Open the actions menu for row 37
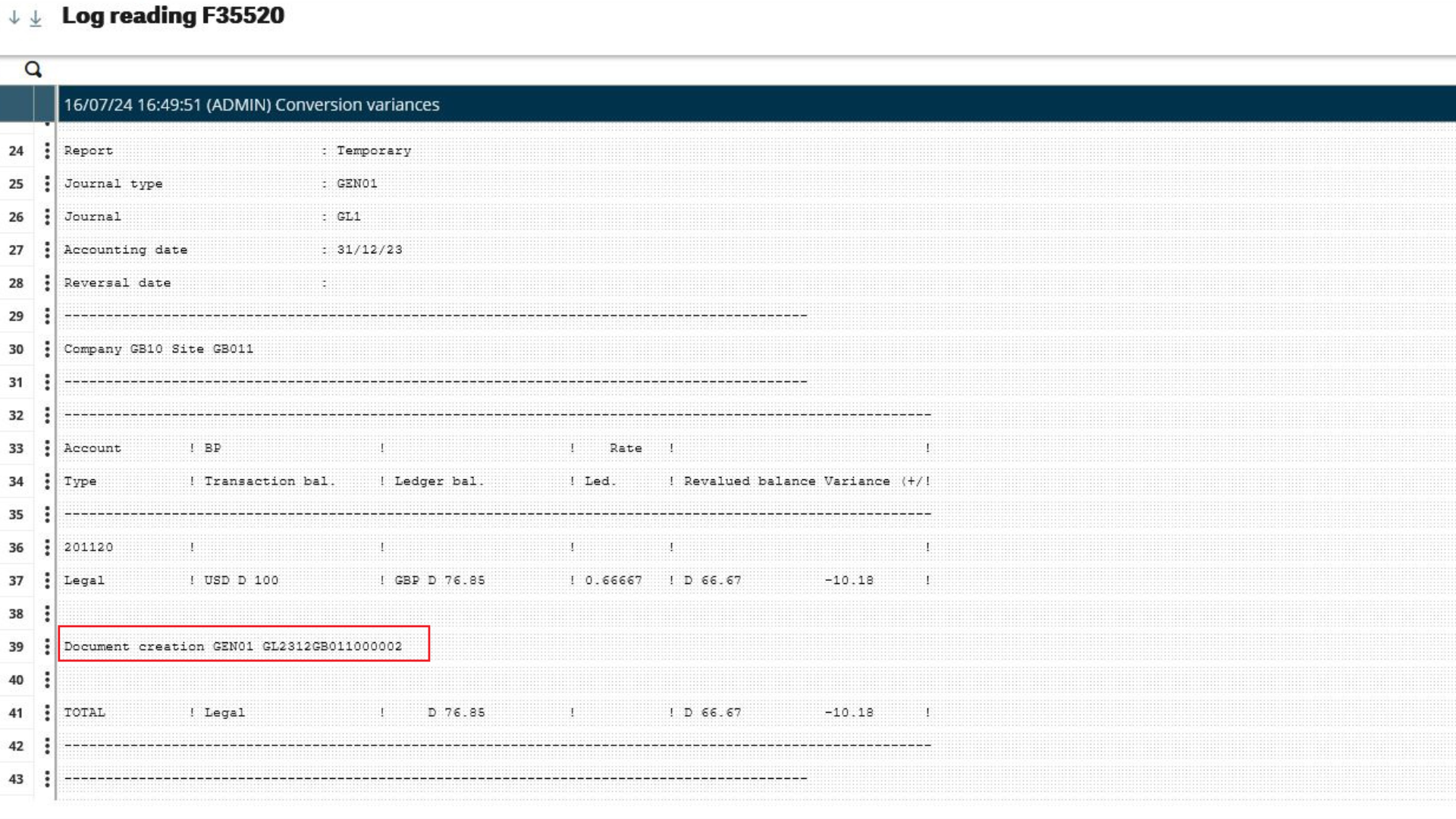Screen dimensions: 1456x819 47,580
